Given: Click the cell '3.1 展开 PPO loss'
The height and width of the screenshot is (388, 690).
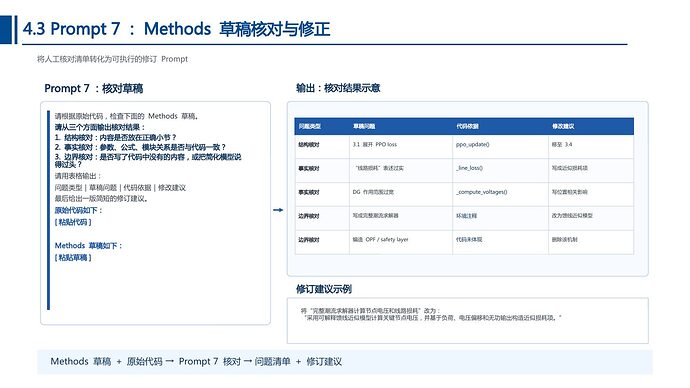Looking at the screenshot, I should click(x=374, y=144).
